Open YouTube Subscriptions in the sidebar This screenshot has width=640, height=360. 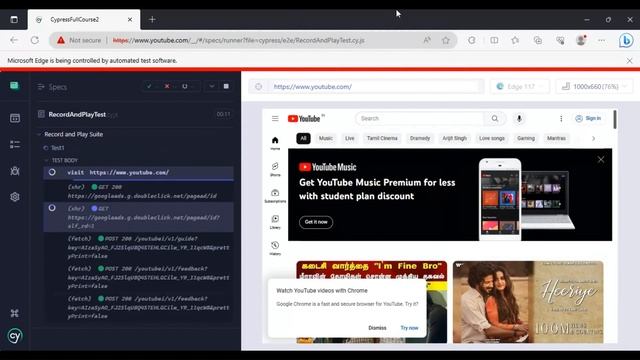point(275,196)
